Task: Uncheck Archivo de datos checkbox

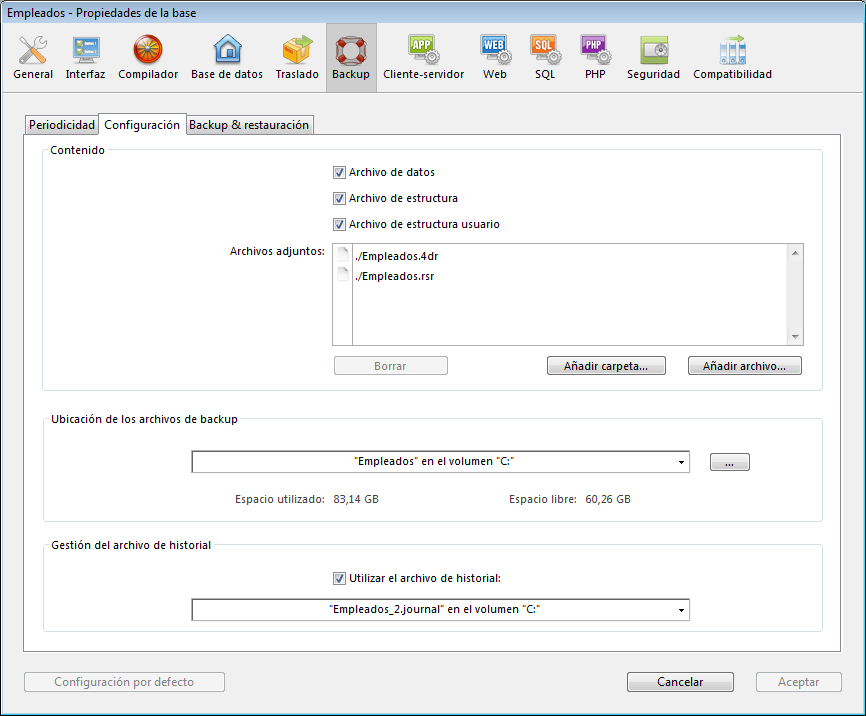Action: [x=339, y=172]
